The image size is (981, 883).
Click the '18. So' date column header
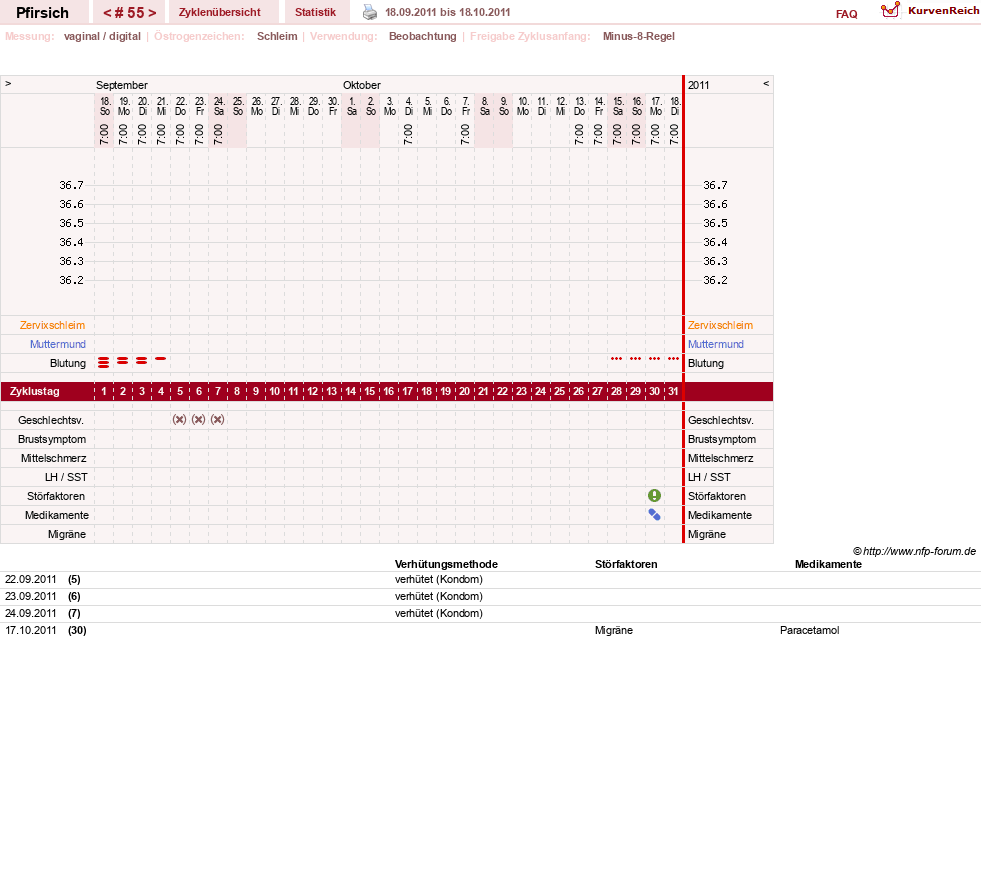point(105,106)
